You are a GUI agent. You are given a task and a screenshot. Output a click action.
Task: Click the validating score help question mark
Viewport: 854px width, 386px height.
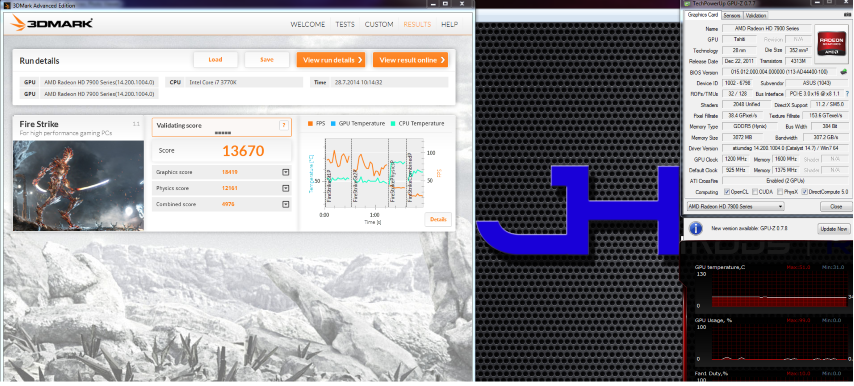click(x=284, y=125)
